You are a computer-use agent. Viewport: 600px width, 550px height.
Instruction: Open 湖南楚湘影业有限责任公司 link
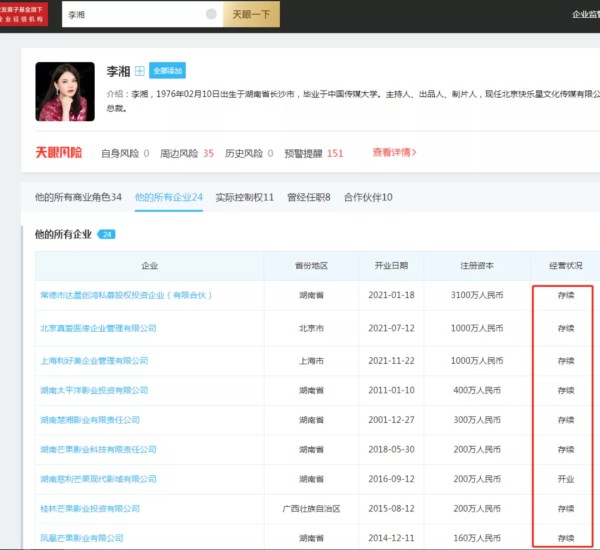(90, 420)
